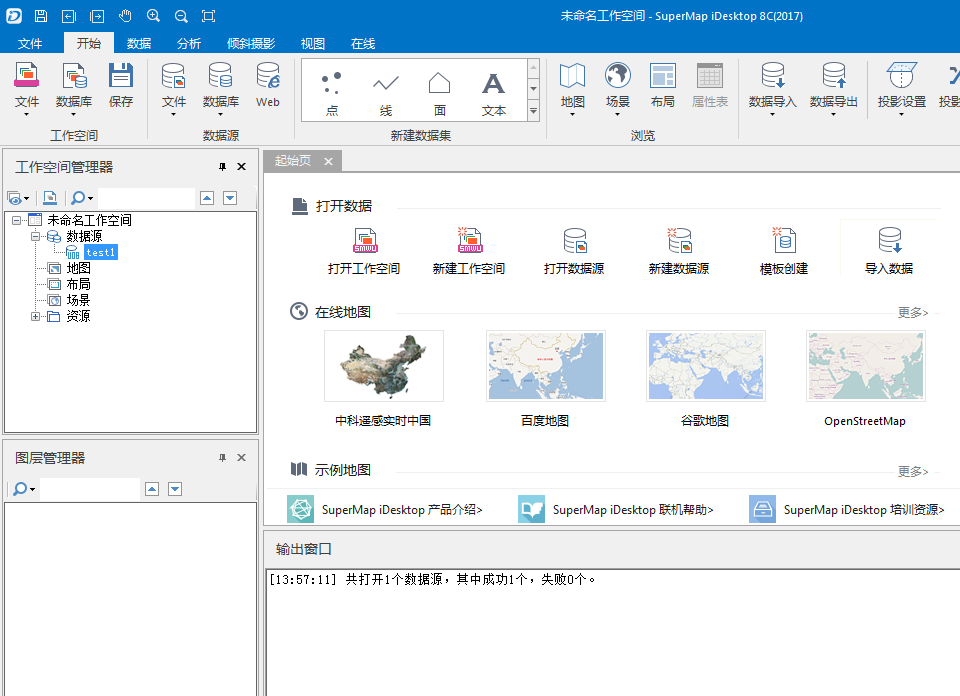The width and height of the screenshot is (960, 696).
Task: Click the Scene globe button
Action: tap(618, 89)
